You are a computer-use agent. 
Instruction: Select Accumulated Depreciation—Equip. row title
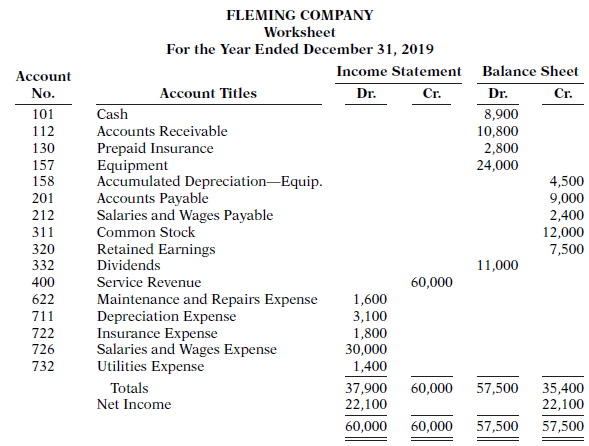(x=210, y=181)
